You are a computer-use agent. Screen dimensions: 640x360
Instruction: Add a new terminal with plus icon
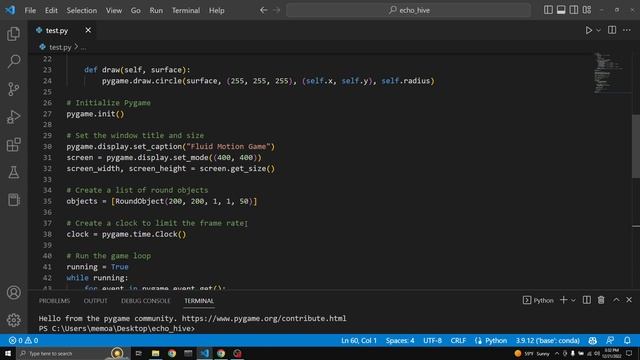tap(564, 300)
